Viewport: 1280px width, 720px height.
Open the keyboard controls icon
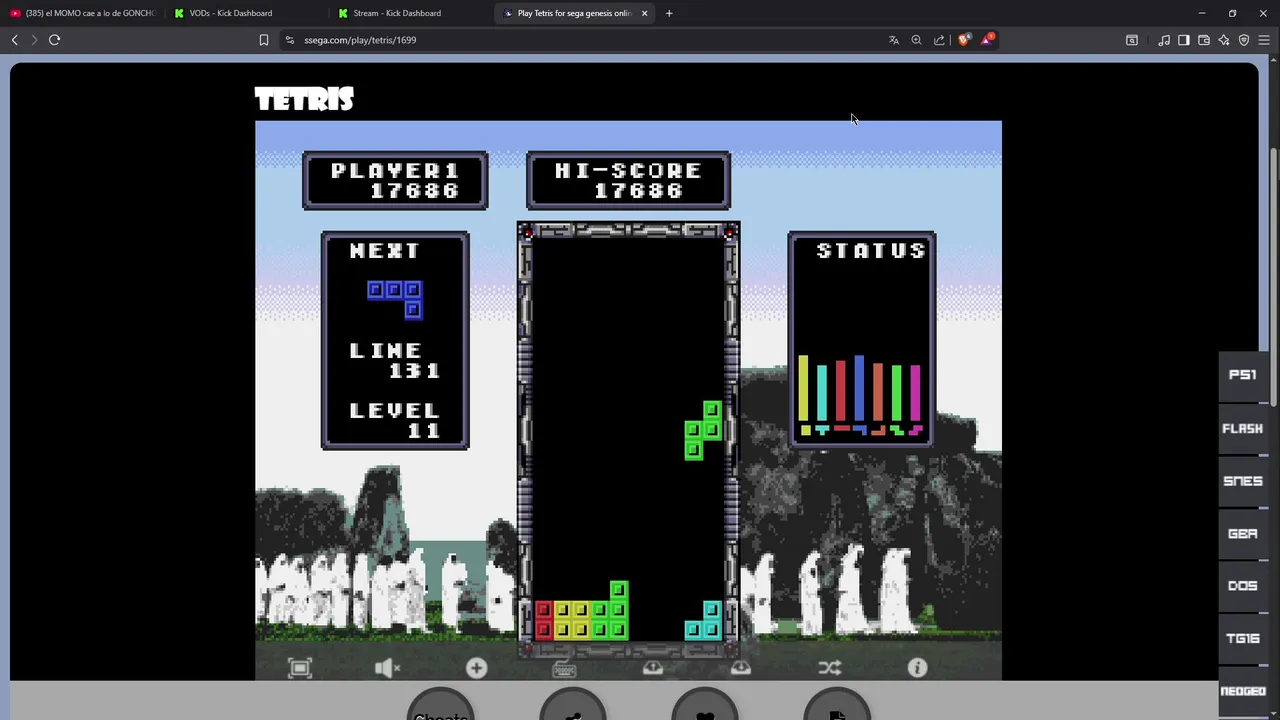coord(564,668)
